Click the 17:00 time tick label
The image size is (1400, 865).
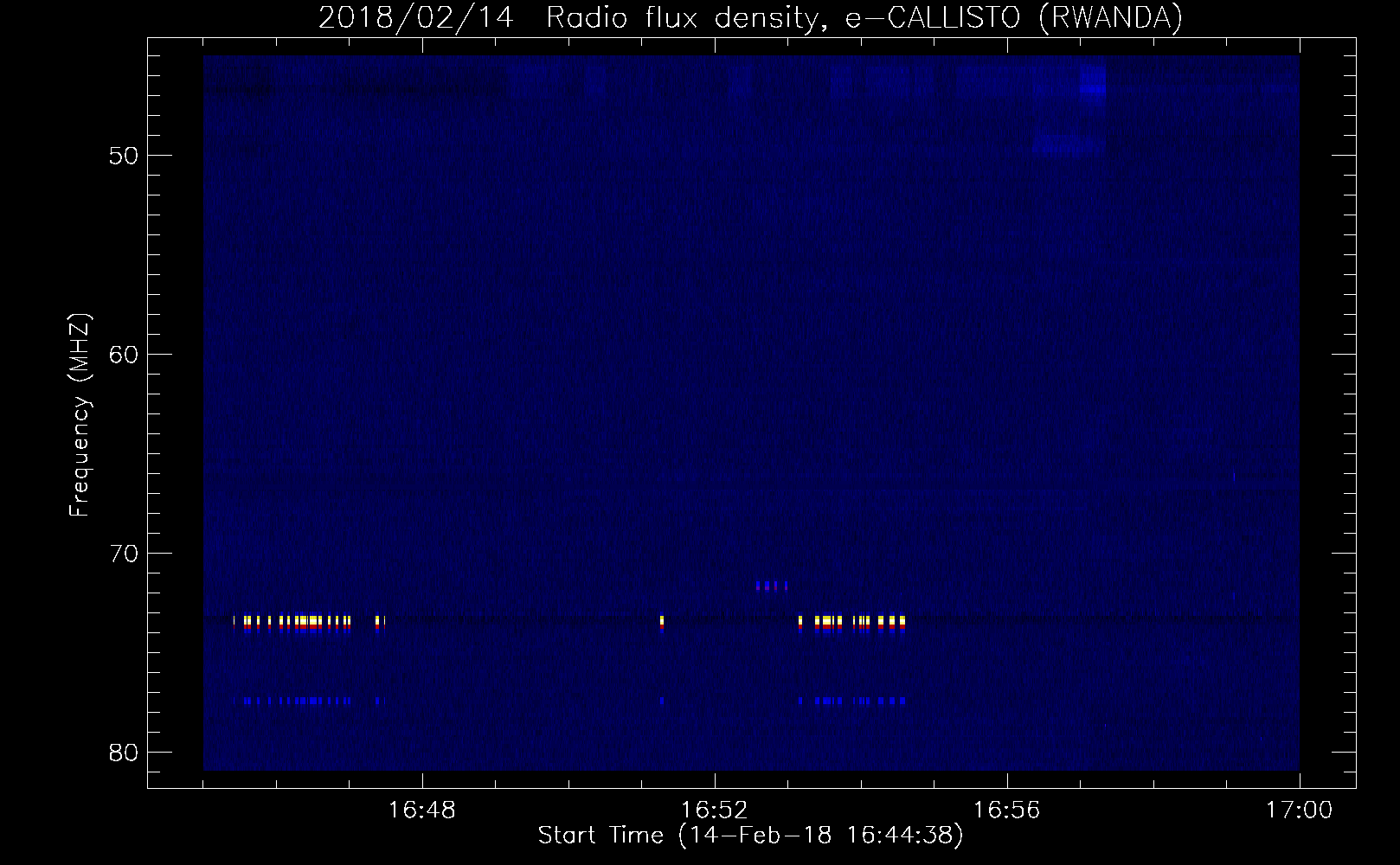[x=1300, y=811]
